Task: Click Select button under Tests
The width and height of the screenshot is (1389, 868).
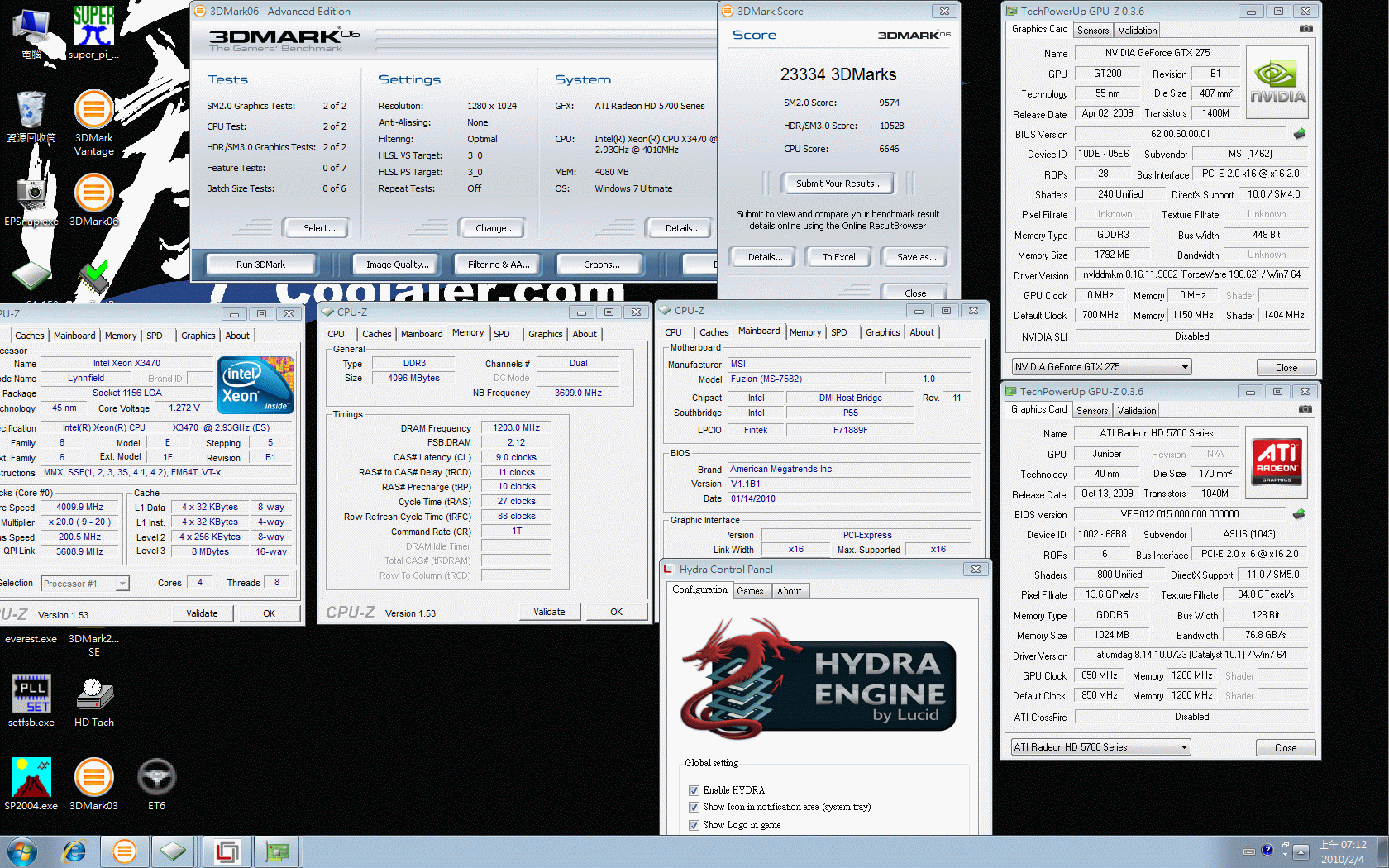Action: point(319,228)
